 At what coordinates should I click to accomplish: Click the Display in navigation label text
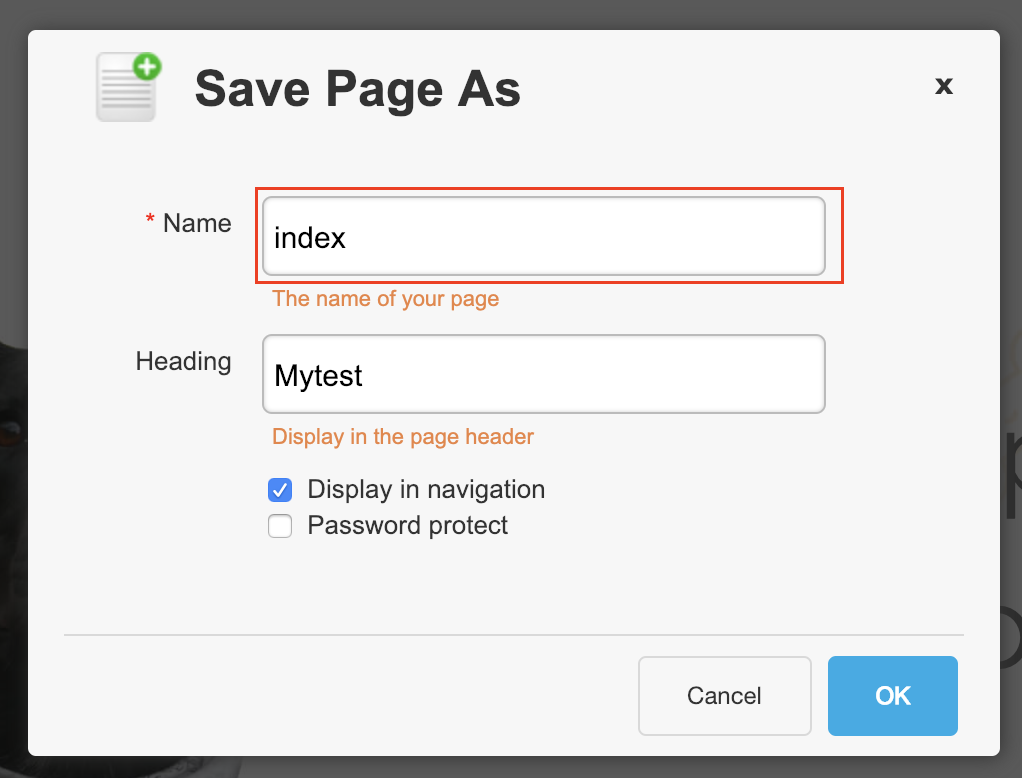coord(426,490)
